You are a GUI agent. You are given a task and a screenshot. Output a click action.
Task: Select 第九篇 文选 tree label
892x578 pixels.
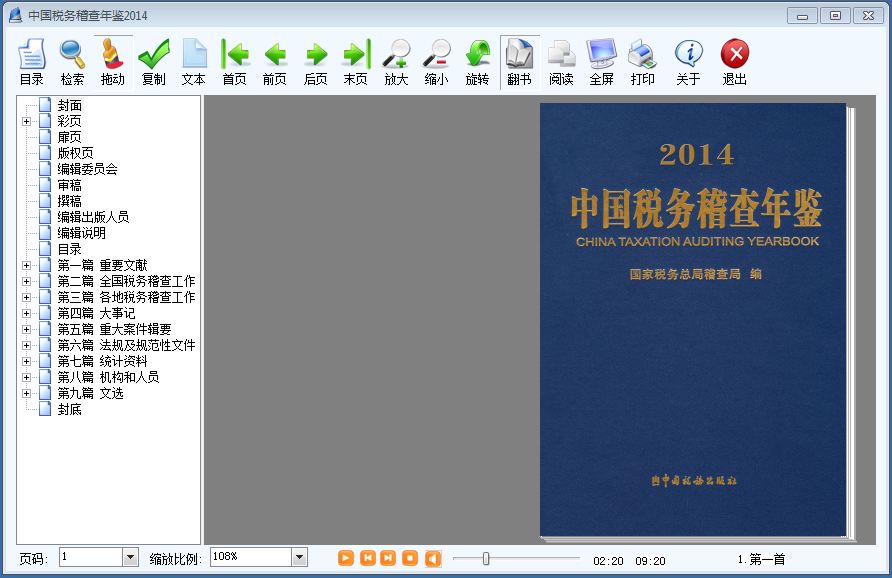coord(90,393)
